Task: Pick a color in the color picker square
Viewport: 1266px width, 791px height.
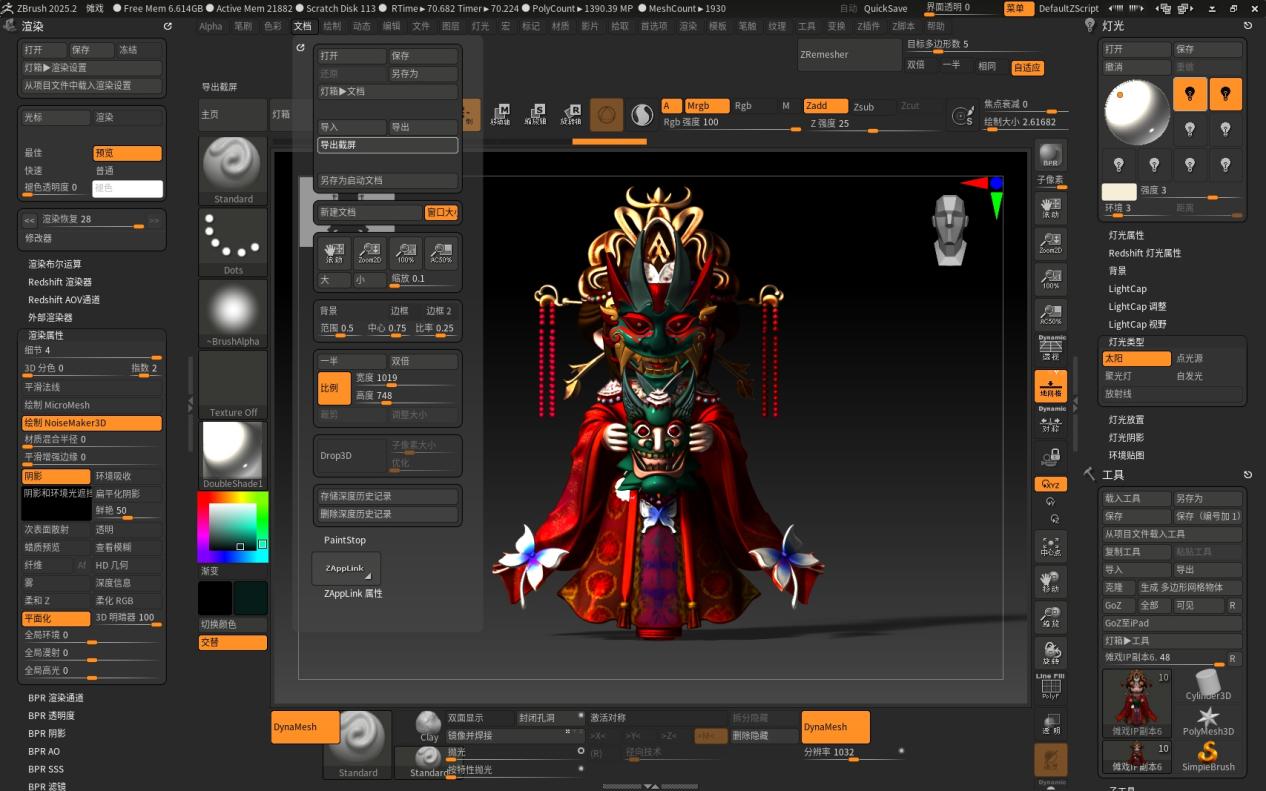Action: click(232, 525)
